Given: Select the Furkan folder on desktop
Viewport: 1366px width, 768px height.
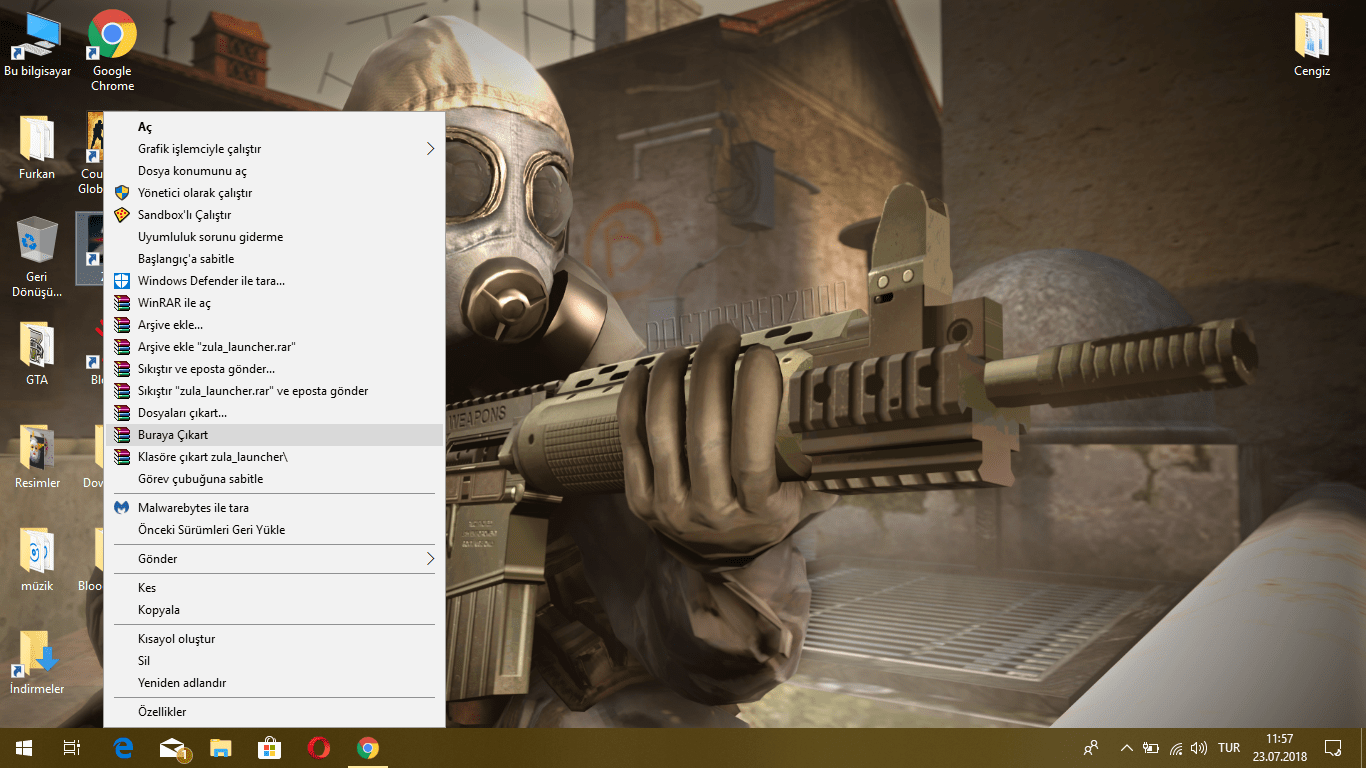Looking at the screenshot, I should pos(37,148).
